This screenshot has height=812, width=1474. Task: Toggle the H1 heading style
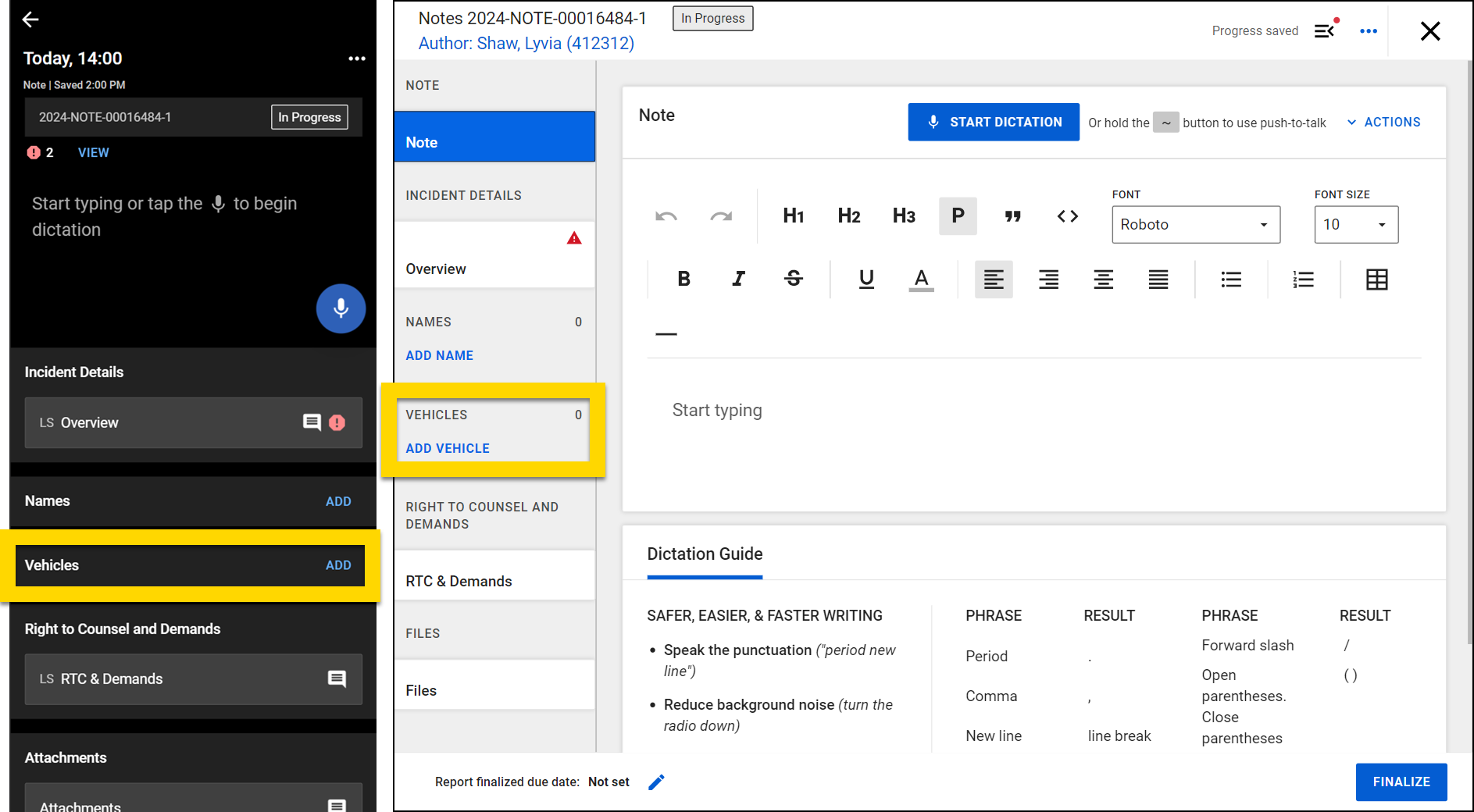click(793, 216)
